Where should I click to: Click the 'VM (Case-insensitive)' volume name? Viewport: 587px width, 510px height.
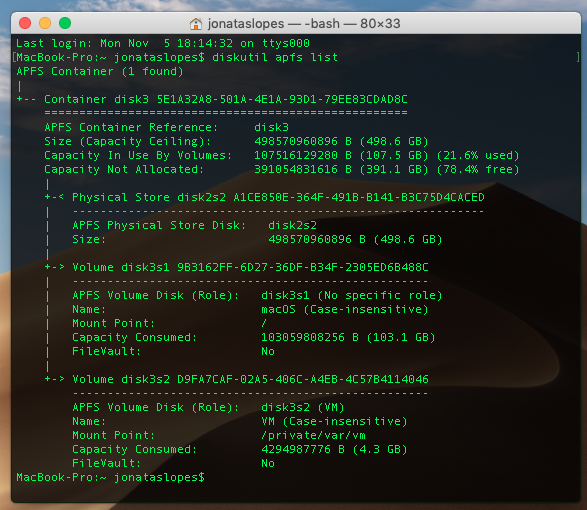coord(334,421)
